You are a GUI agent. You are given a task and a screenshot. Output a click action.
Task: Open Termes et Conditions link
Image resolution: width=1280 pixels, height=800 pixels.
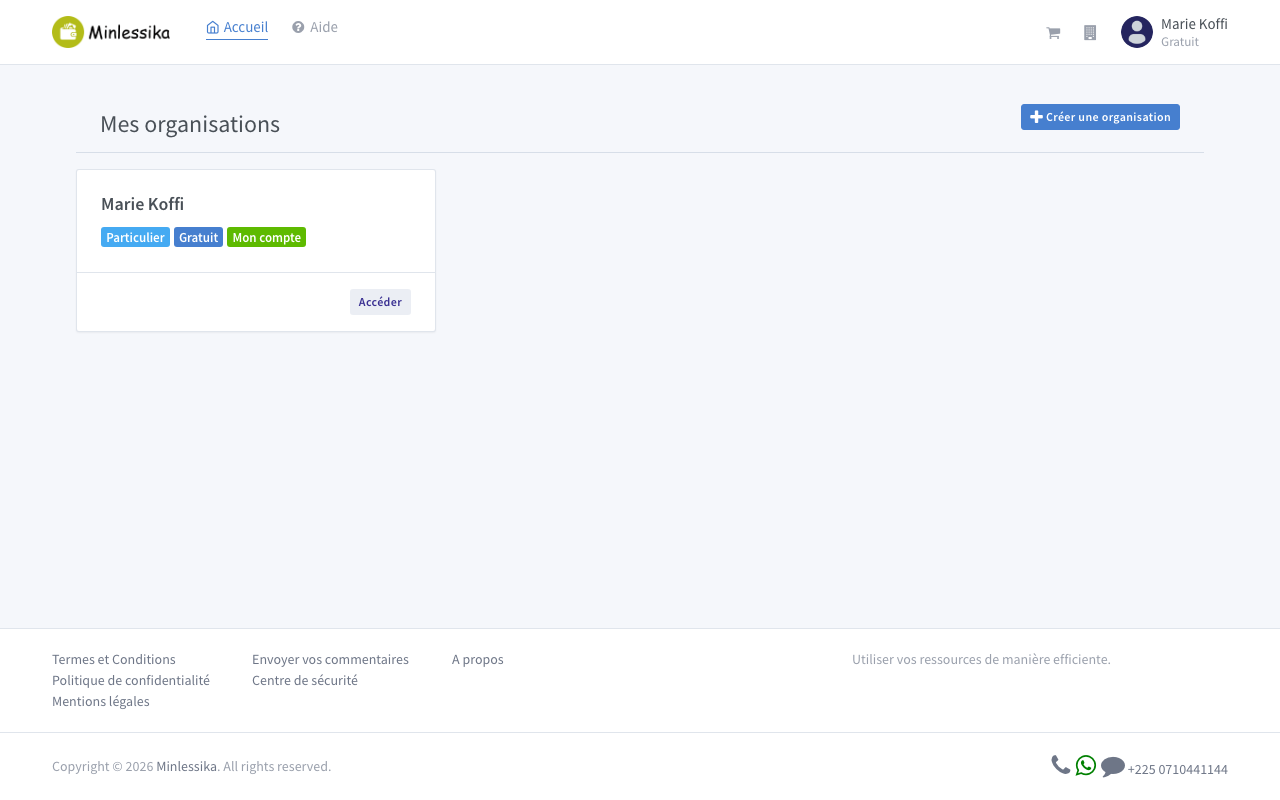click(x=114, y=659)
